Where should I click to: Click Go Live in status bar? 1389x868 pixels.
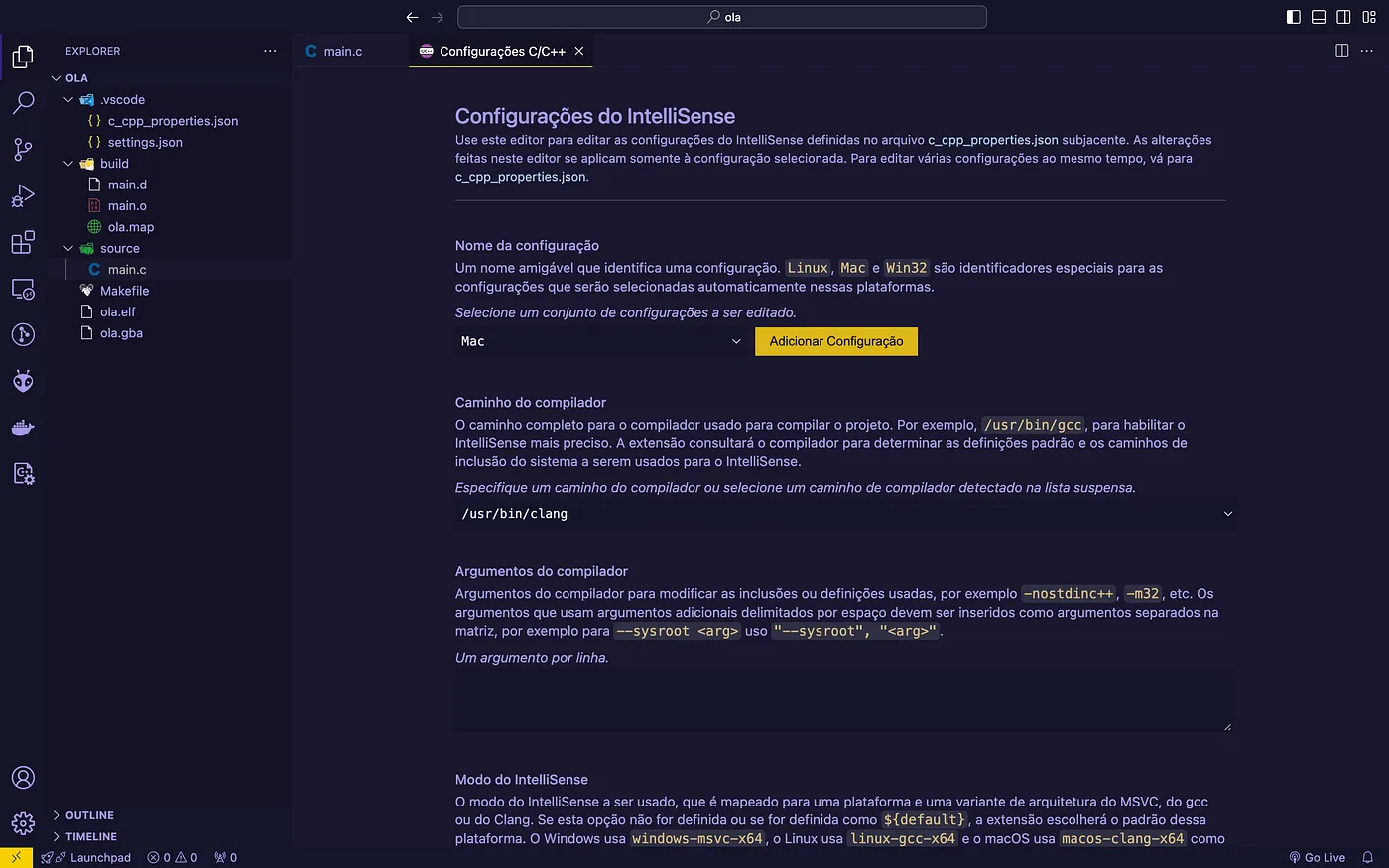[x=1317, y=857]
